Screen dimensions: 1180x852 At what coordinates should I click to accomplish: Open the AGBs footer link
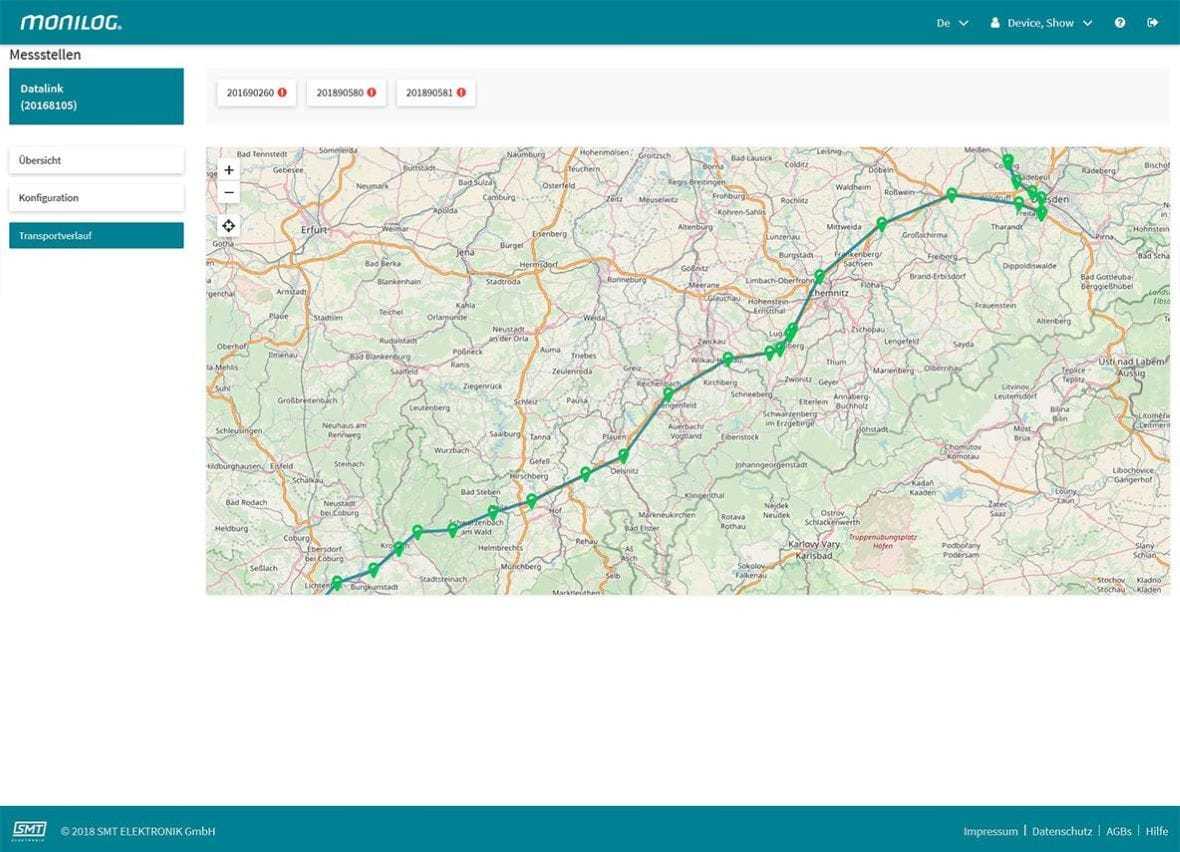pyautogui.click(x=1119, y=831)
